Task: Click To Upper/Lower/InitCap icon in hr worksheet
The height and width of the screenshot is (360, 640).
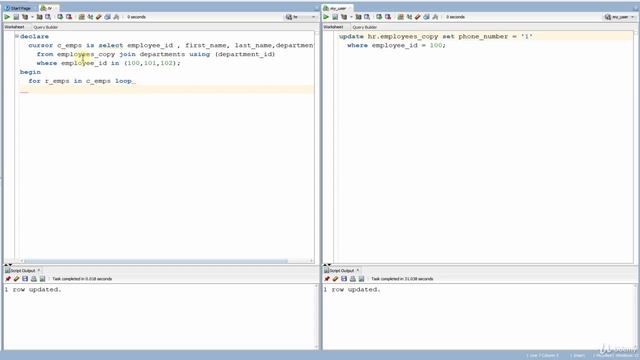Action: tap(90, 17)
